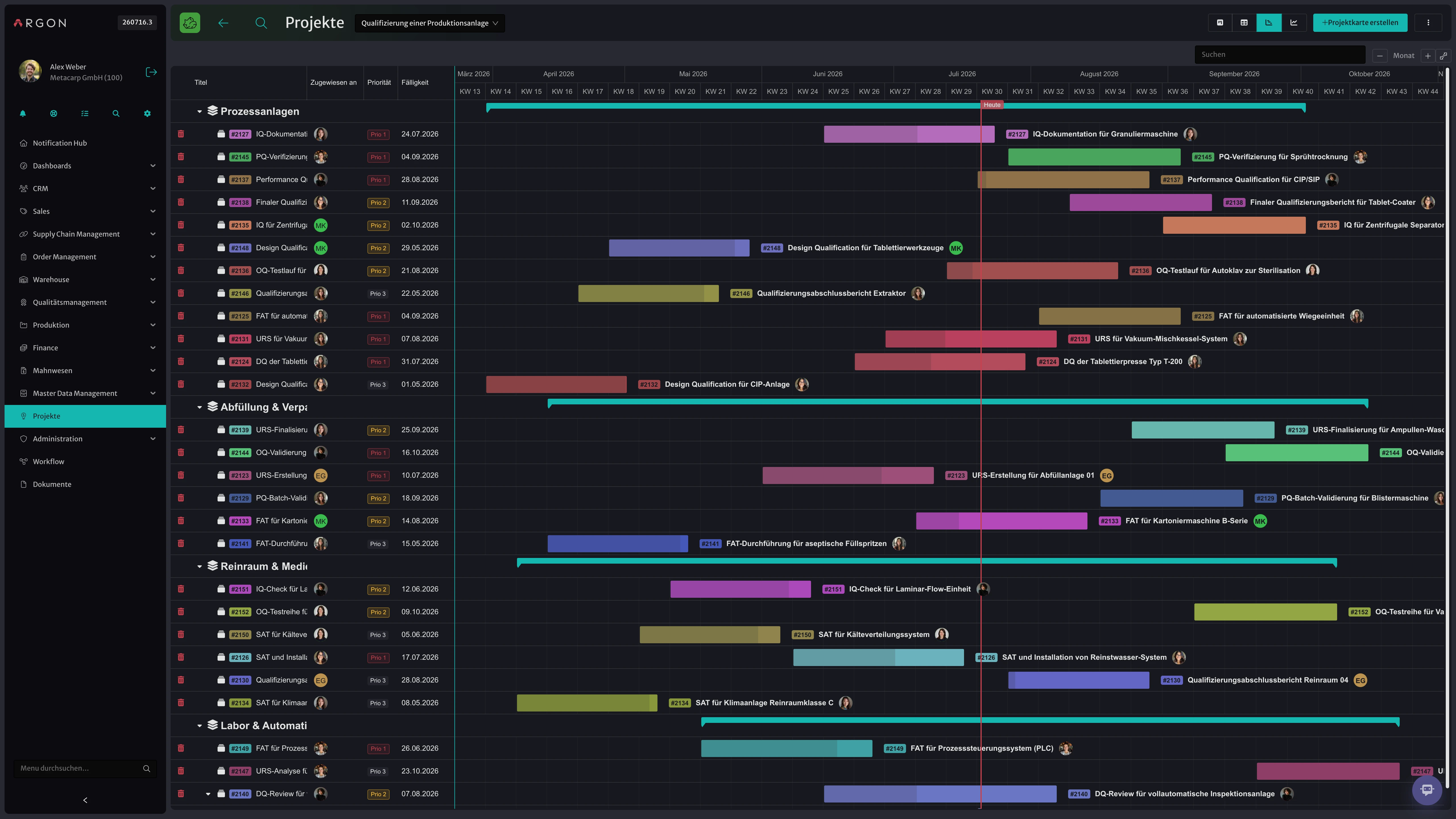Open the task checklist icon

[85, 114]
